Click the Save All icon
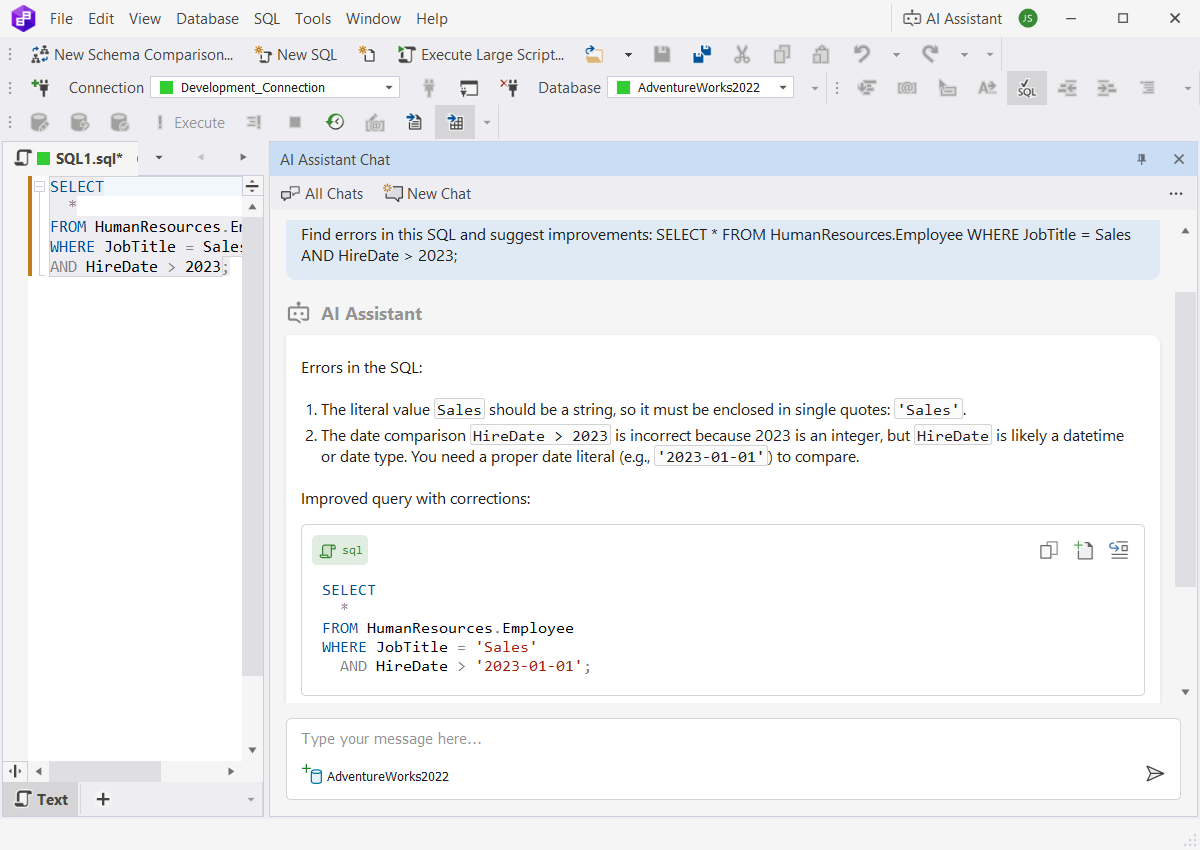Image resolution: width=1200 pixels, height=850 pixels. point(701,55)
